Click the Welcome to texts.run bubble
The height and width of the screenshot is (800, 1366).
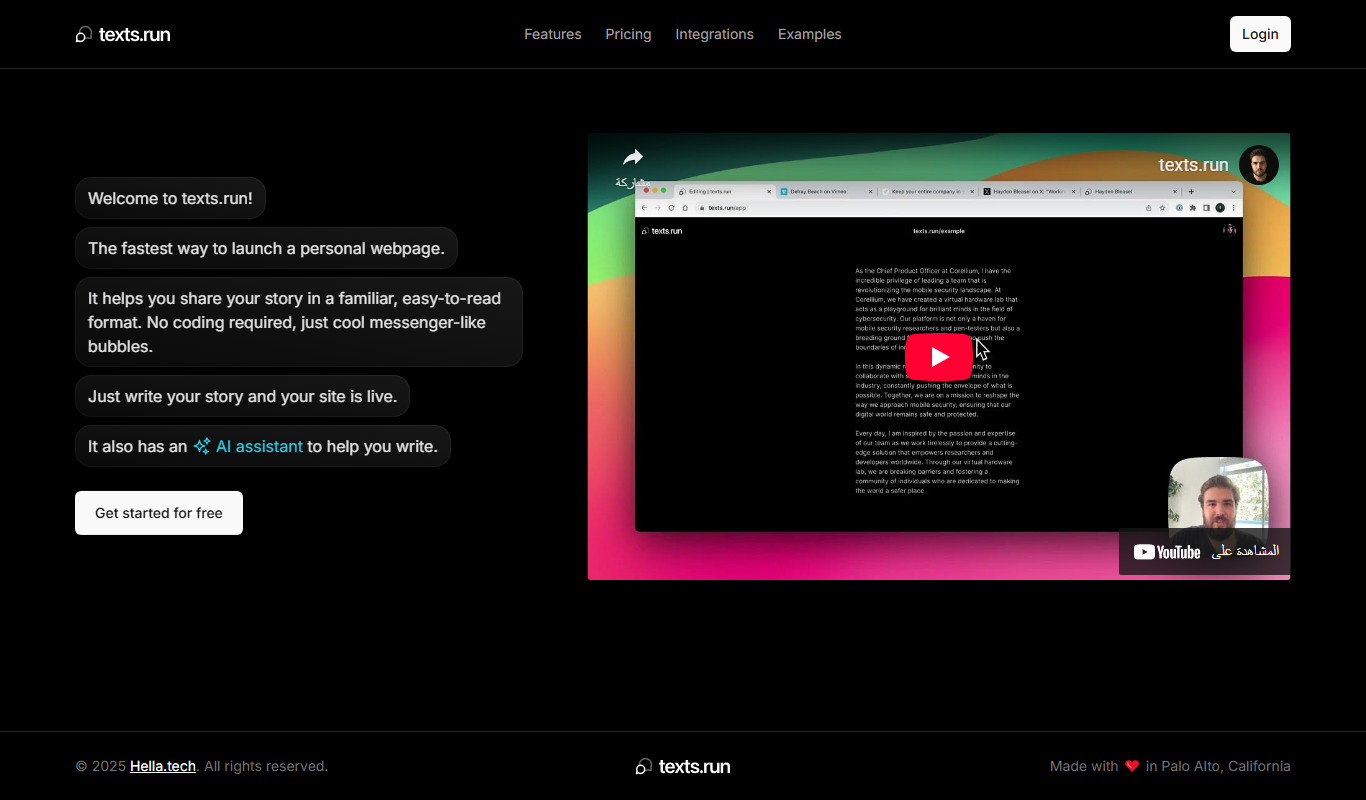tap(170, 198)
